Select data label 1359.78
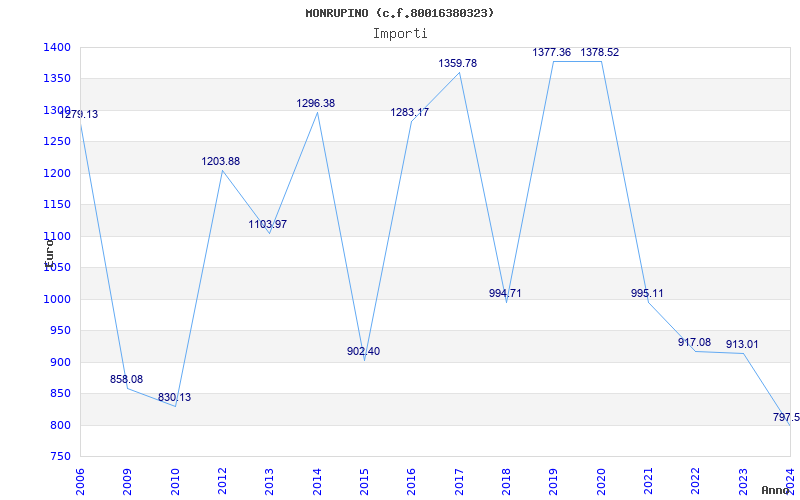The height and width of the screenshot is (500, 800). [x=458, y=63]
